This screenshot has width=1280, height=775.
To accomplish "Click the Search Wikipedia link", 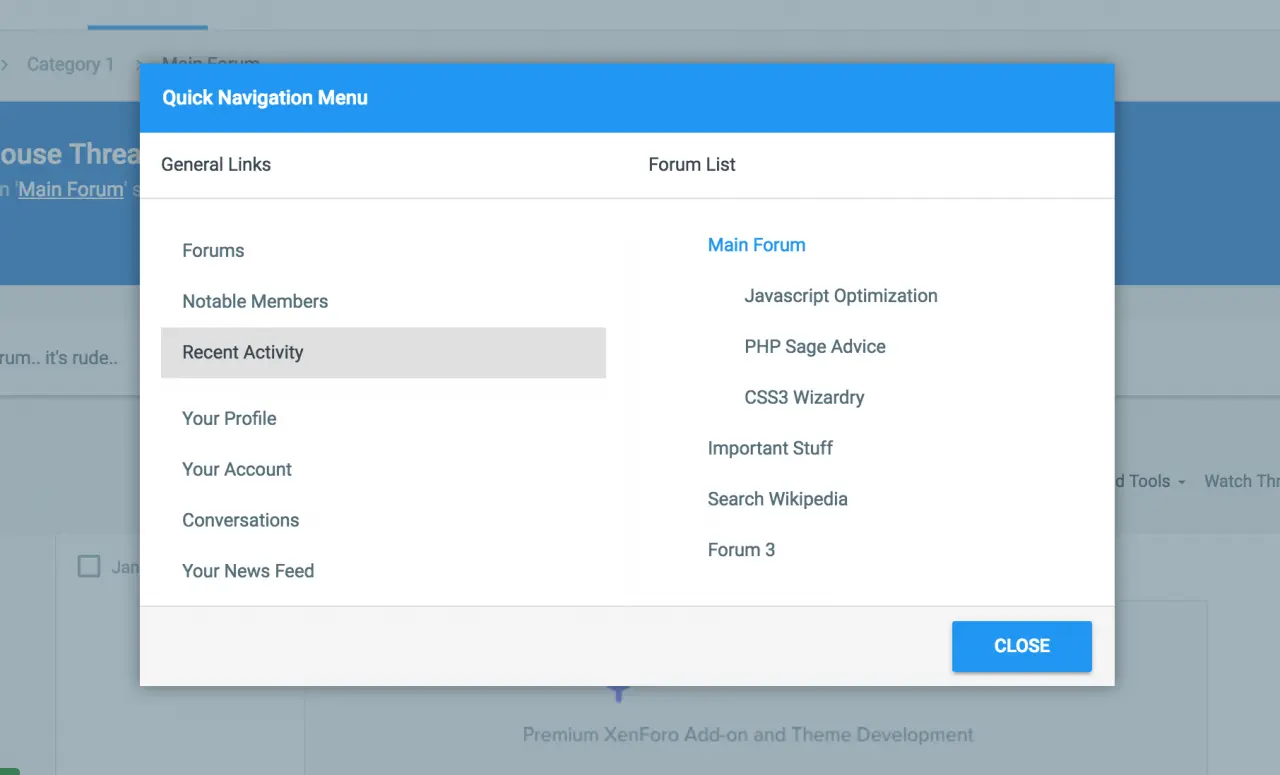I will pos(777,500).
